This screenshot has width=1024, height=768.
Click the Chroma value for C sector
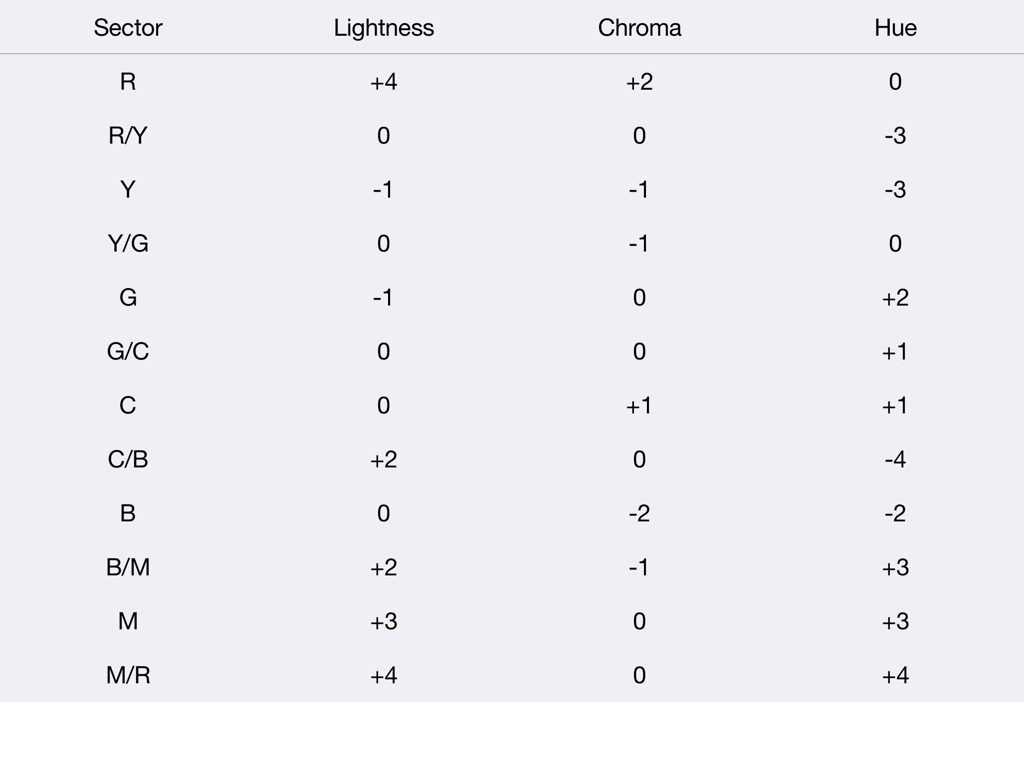click(639, 406)
